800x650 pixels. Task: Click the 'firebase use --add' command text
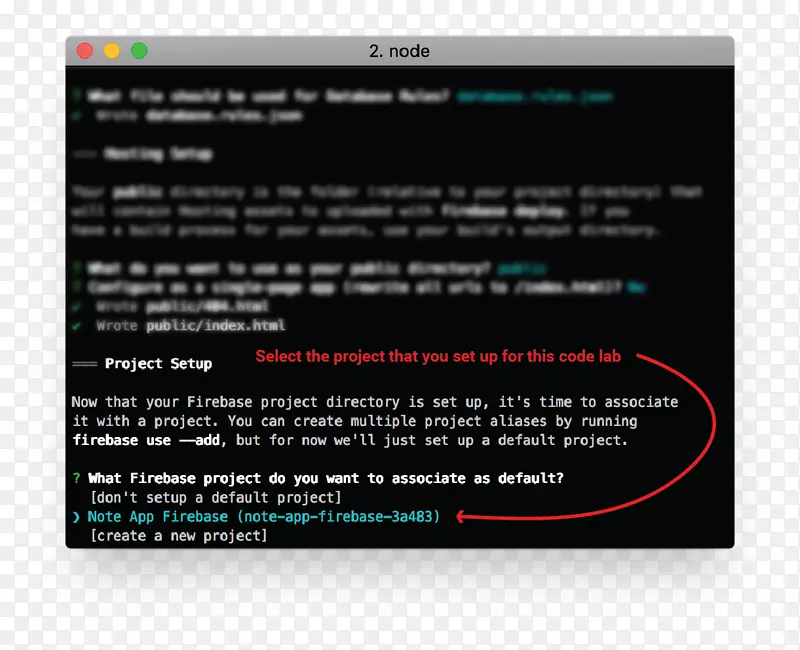pos(147,440)
